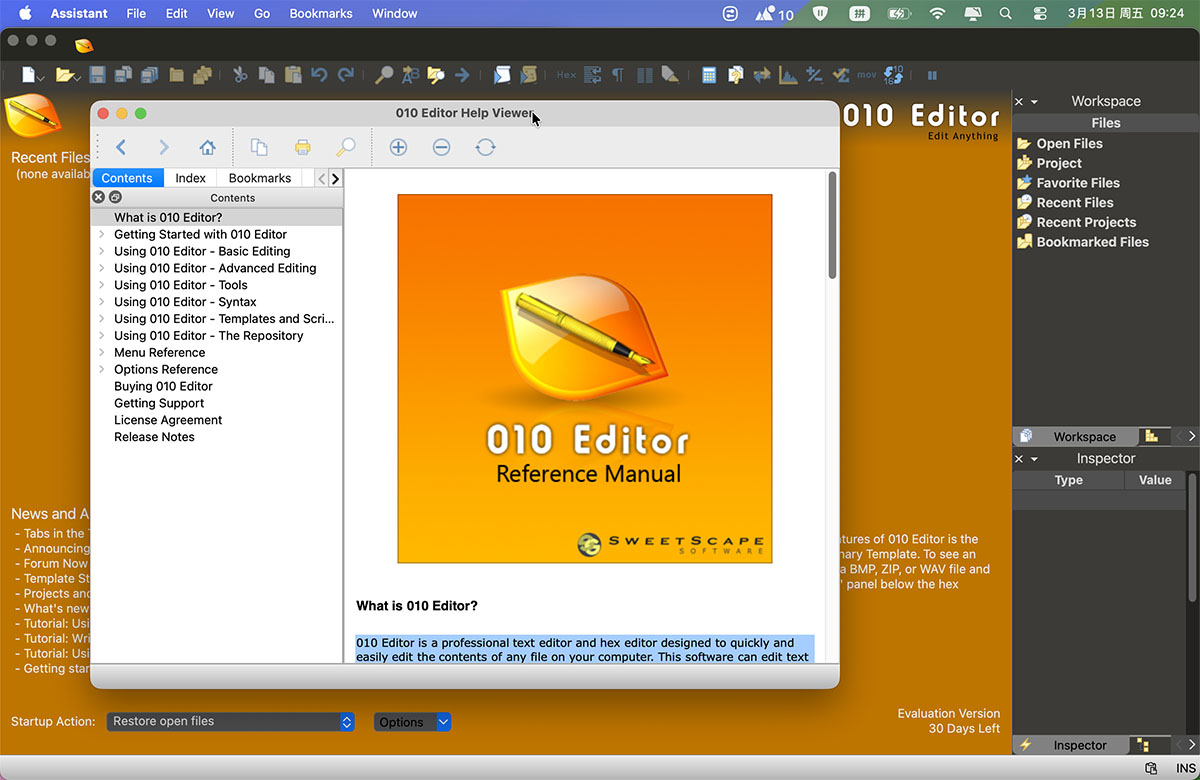Expand Getting Started with 010 Editor
Viewport: 1200px width, 780px height.
tap(102, 234)
